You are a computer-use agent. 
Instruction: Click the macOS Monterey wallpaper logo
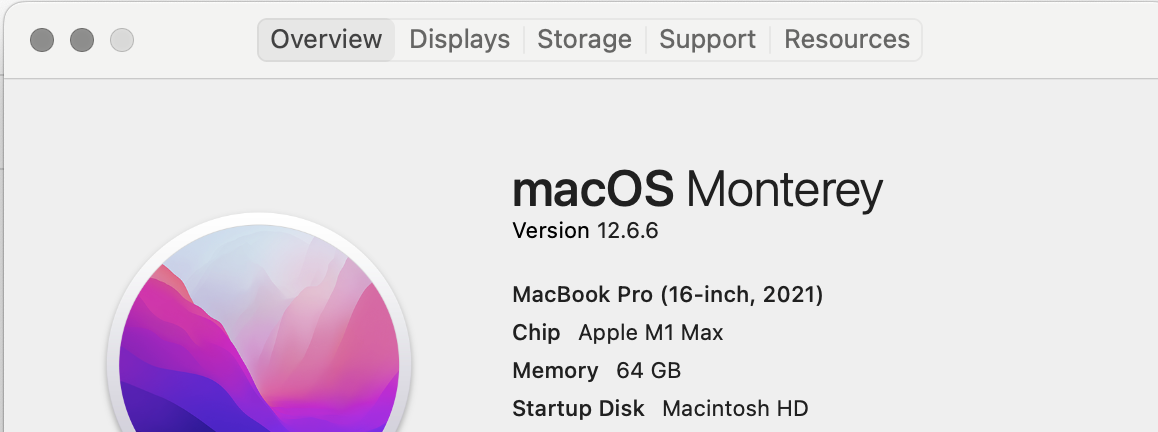click(x=259, y=325)
